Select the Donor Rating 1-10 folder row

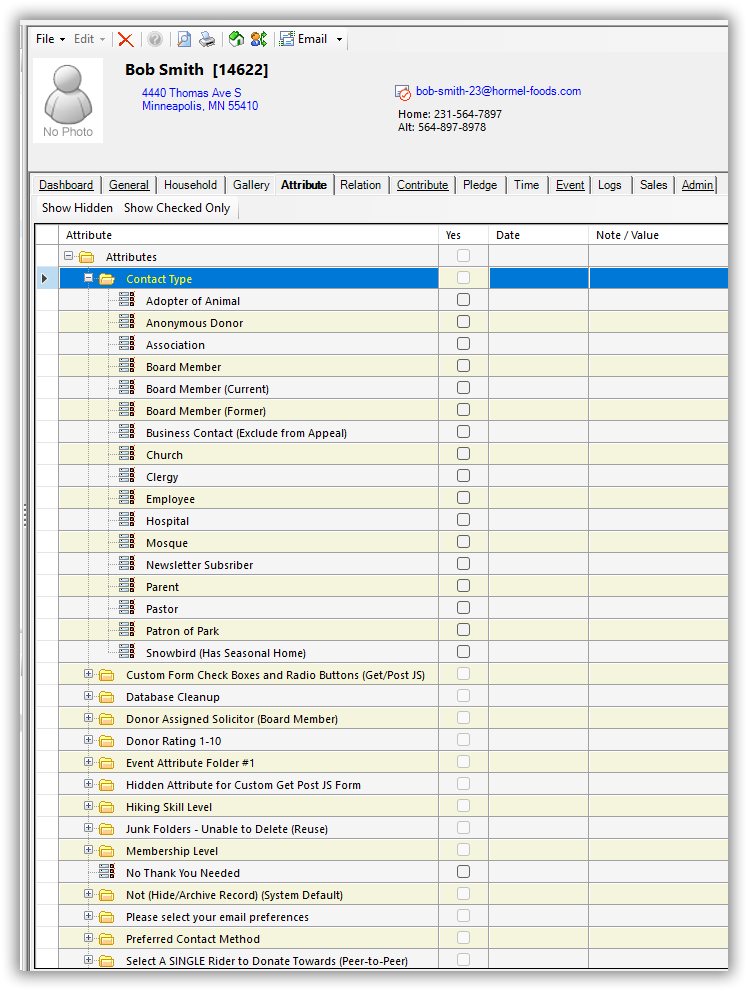(174, 741)
